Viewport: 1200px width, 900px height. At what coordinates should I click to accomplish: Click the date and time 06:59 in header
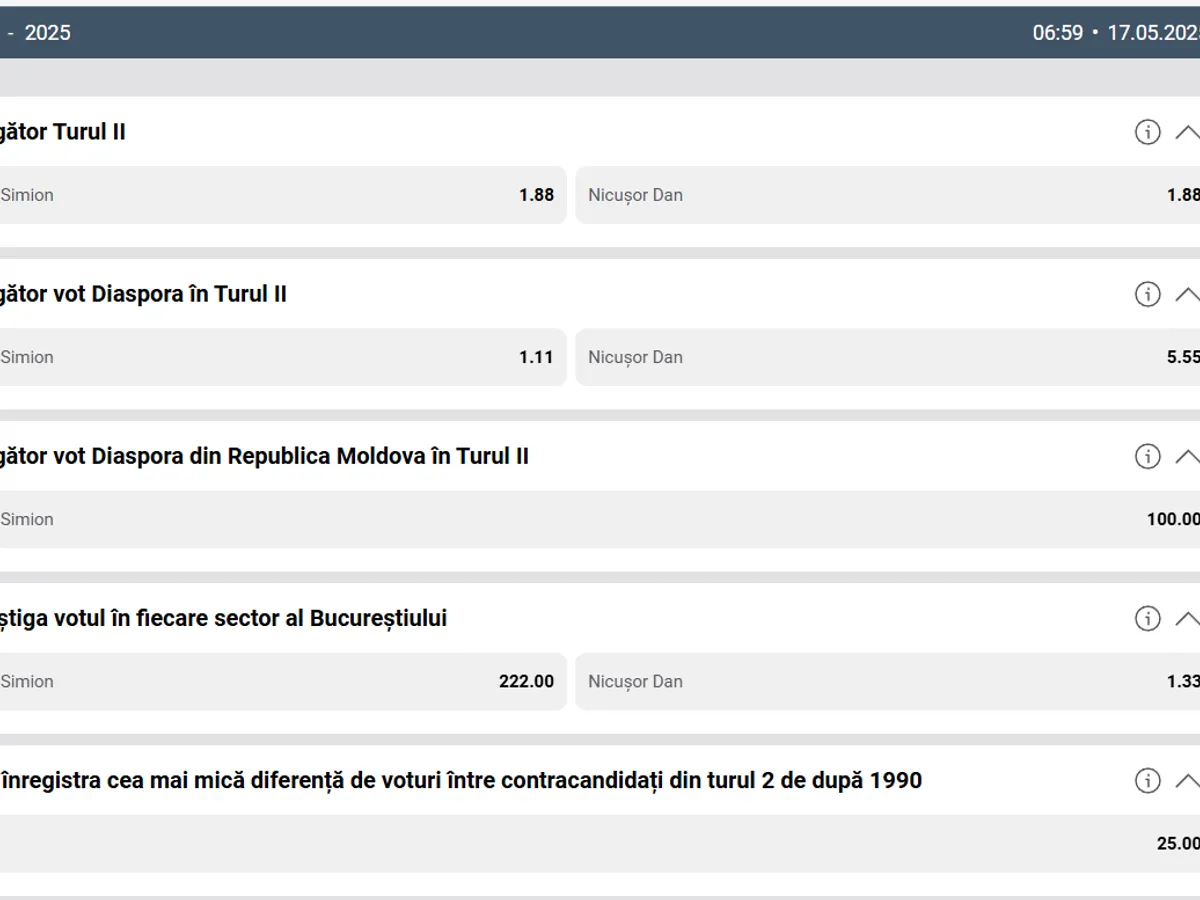tap(1114, 33)
